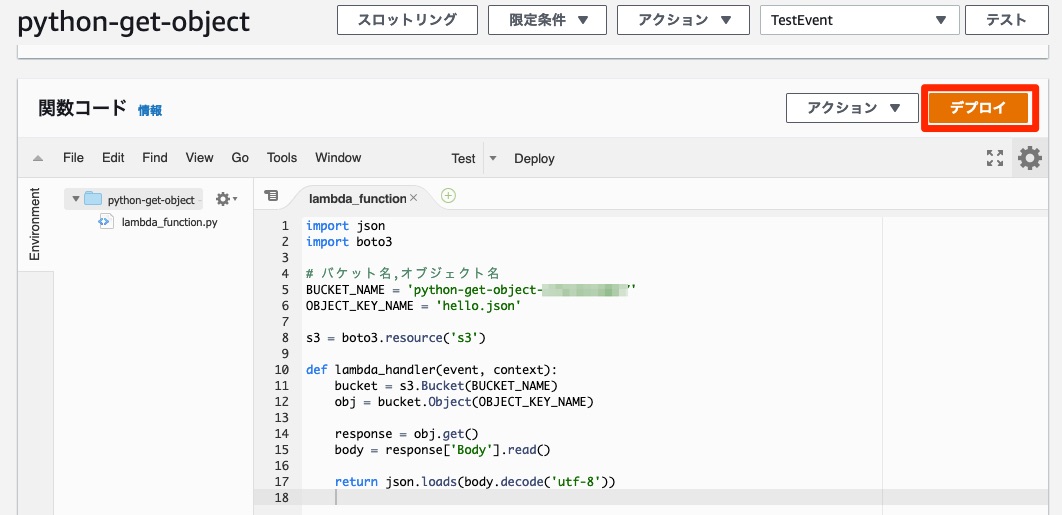Collapse the python-get-object folder tree
The height and width of the screenshot is (515, 1062).
click(75, 199)
